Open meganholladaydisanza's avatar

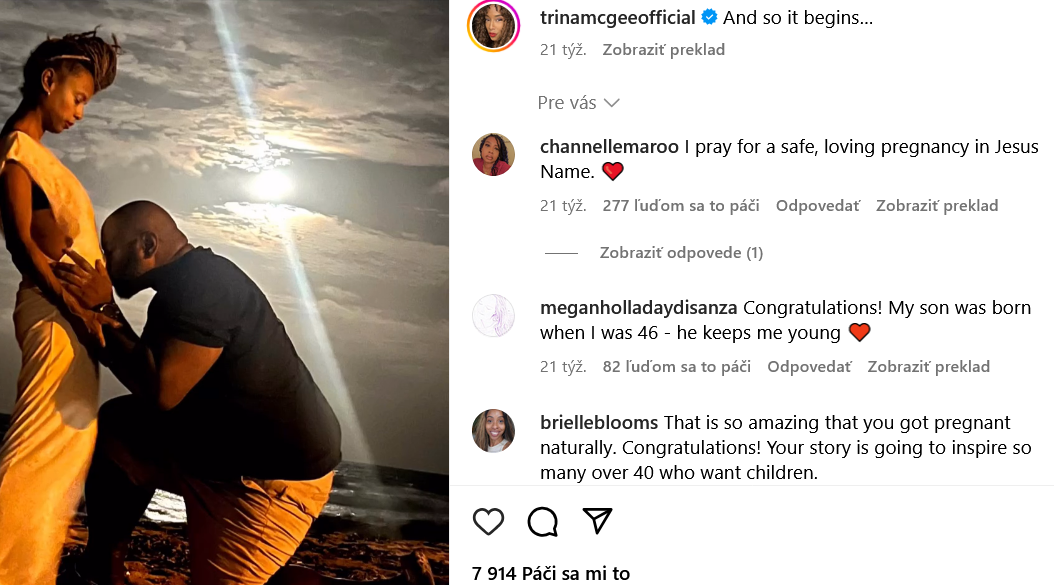(493, 315)
